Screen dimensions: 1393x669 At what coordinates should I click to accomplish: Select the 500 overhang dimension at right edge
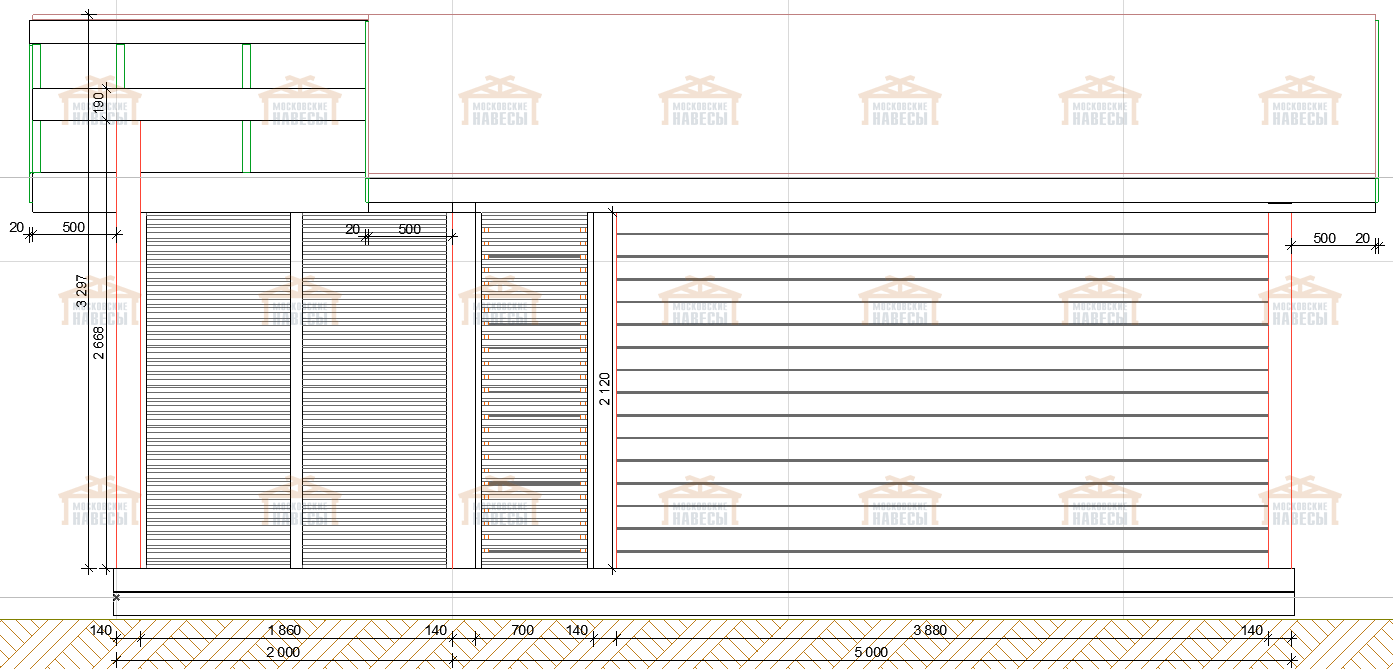point(1324,238)
